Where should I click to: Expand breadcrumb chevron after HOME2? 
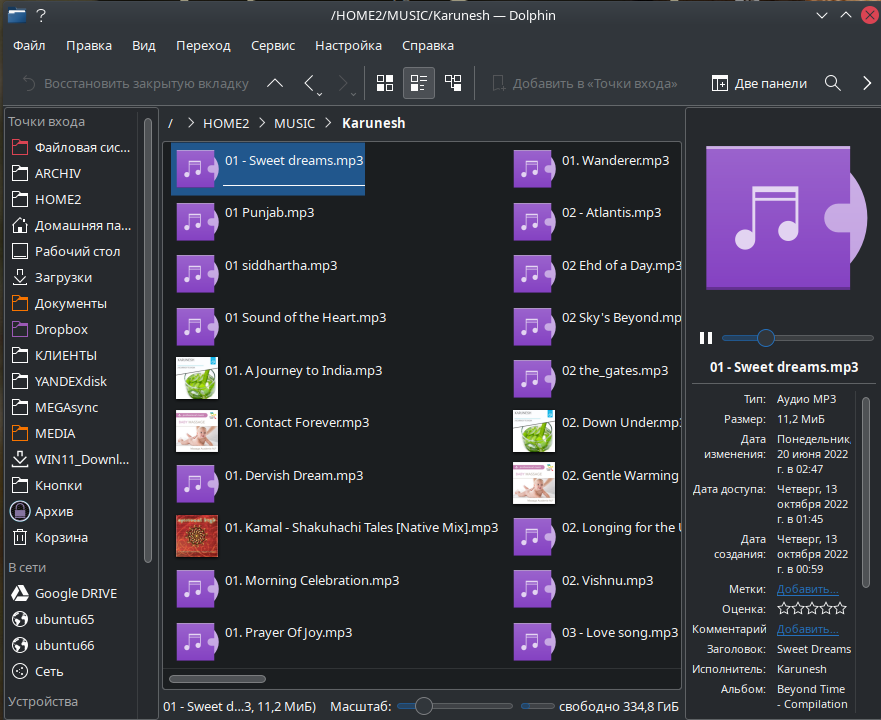point(262,123)
